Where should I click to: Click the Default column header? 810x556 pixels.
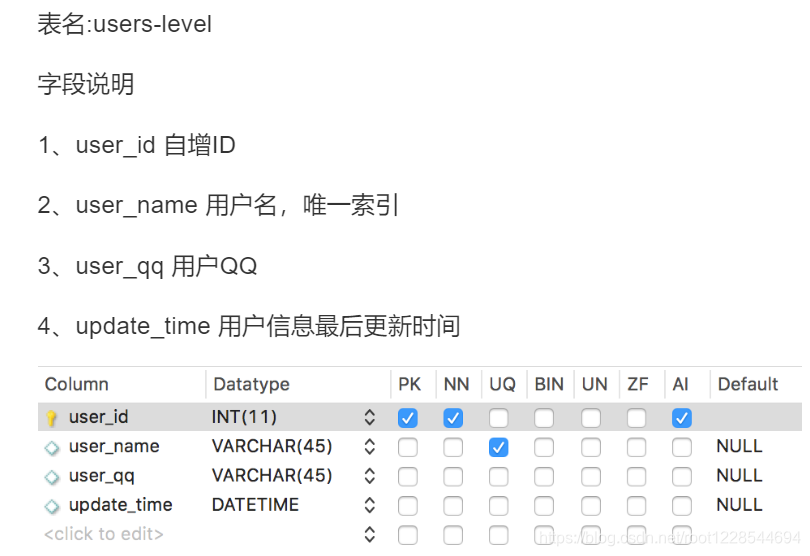[x=747, y=384]
